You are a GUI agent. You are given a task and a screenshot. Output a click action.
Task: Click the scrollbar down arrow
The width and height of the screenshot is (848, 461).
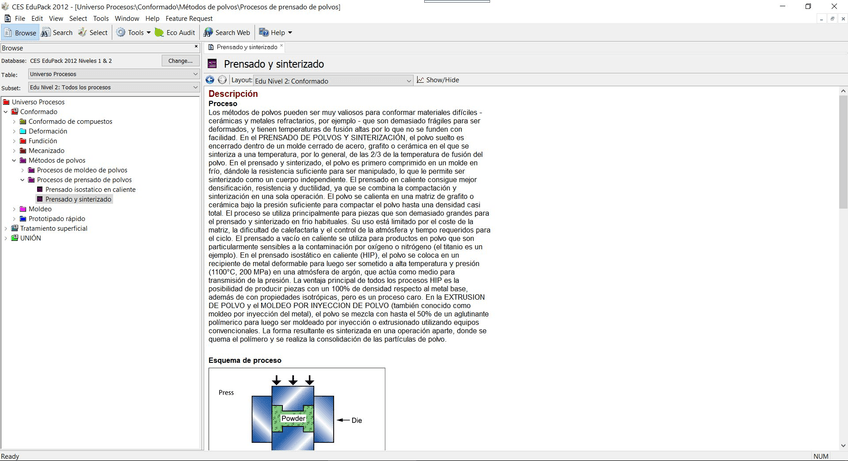pos(843,446)
